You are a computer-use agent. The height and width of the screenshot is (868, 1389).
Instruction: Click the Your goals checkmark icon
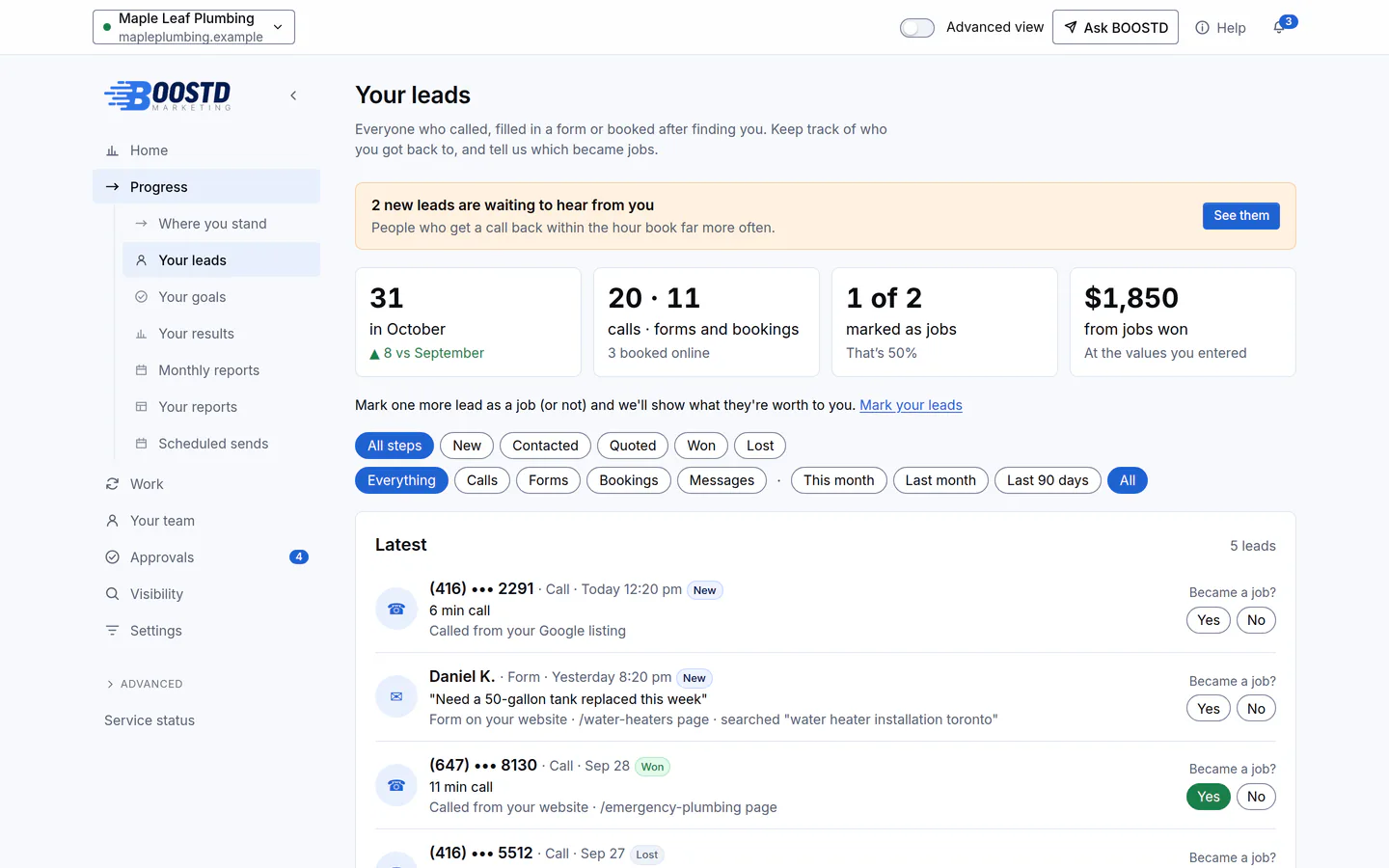(141, 297)
